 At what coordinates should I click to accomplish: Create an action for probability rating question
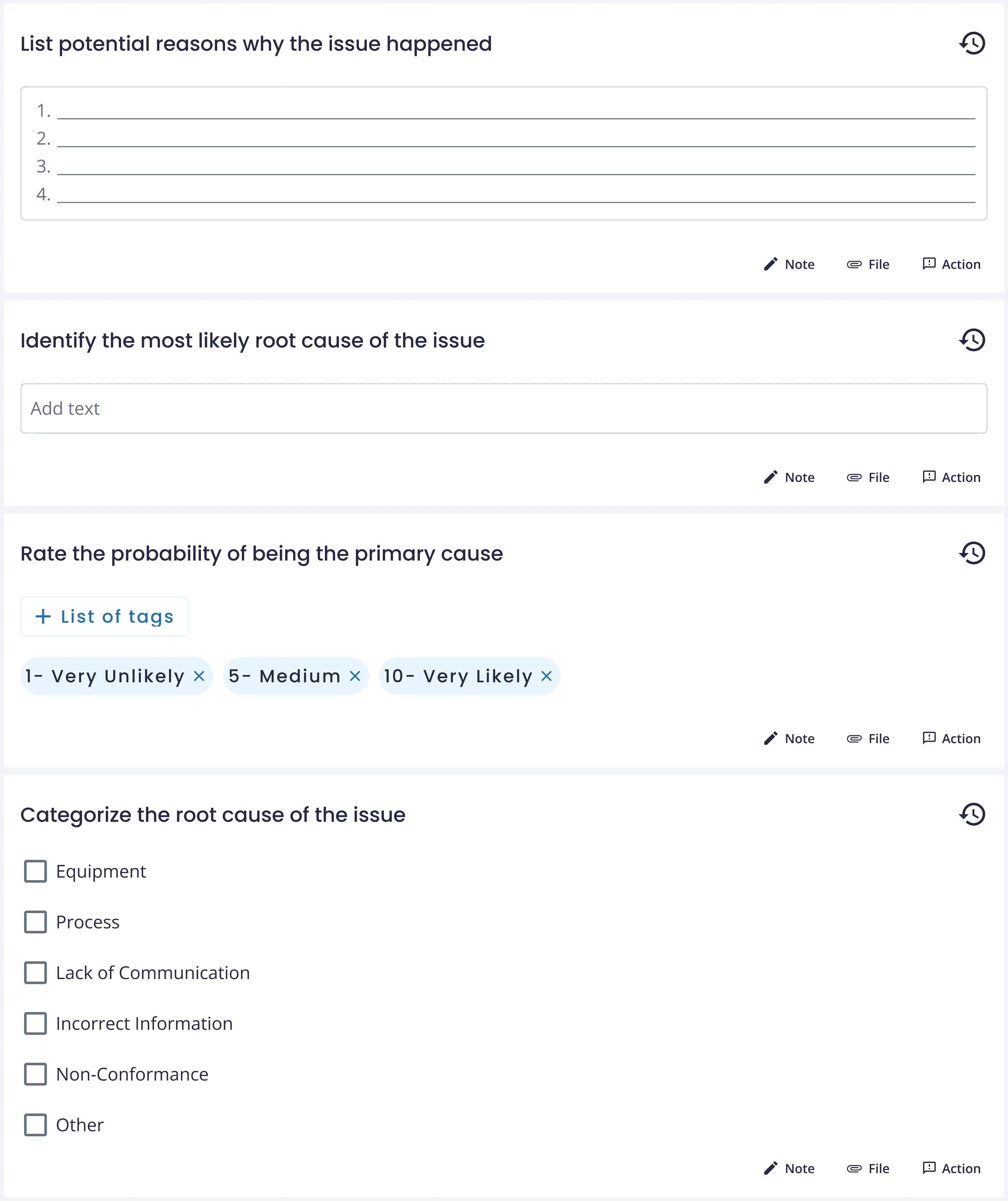point(951,738)
